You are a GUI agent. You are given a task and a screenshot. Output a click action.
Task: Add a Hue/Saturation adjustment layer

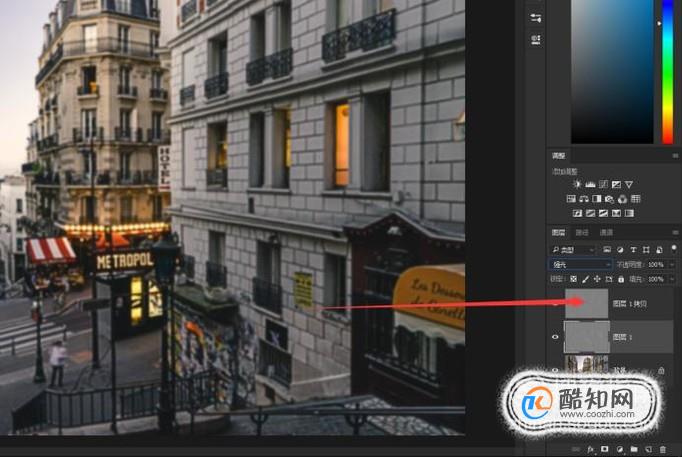point(571,199)
